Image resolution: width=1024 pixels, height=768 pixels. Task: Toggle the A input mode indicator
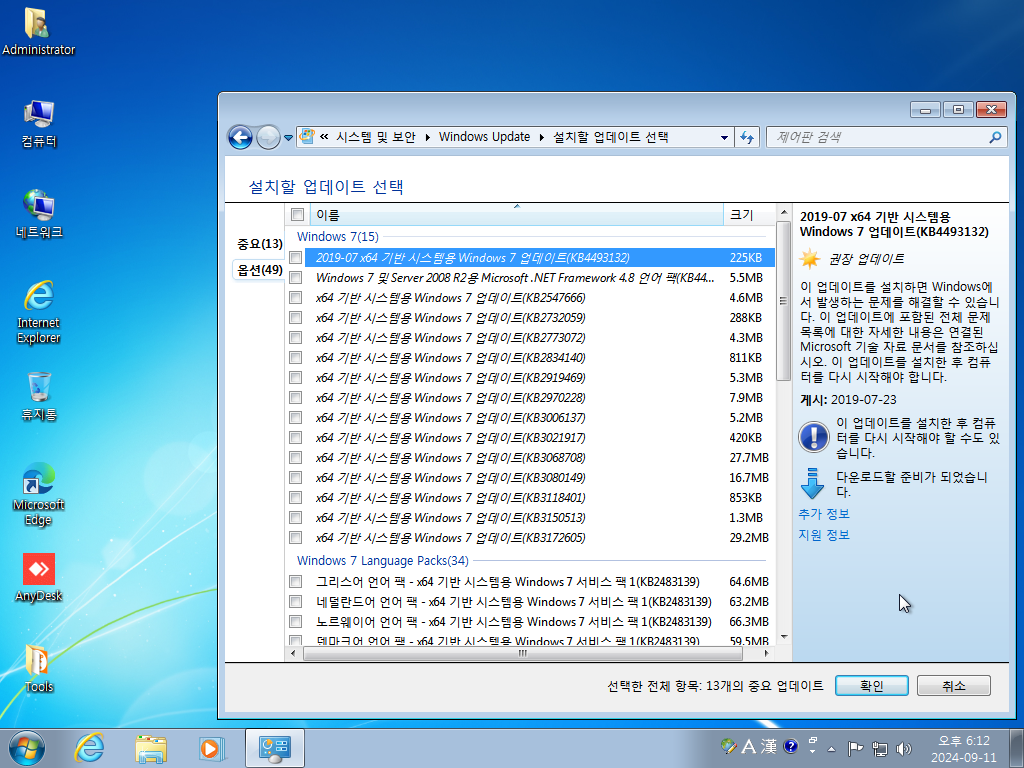click(x=748, y=746)
